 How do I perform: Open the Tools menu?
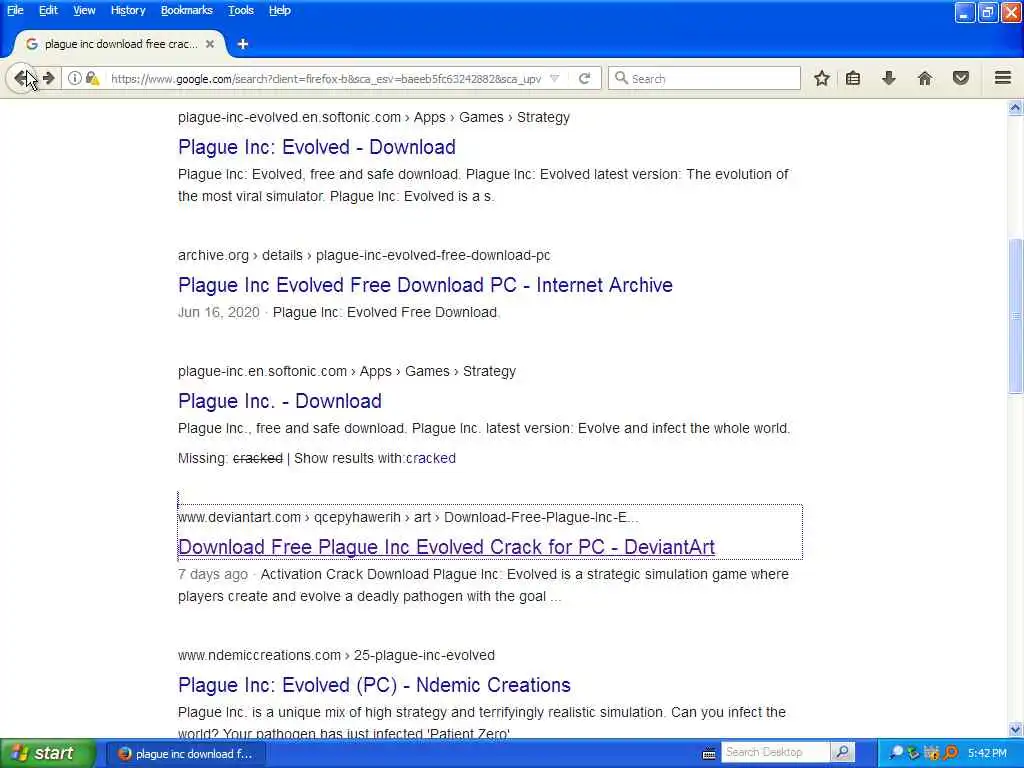[240, 10]
